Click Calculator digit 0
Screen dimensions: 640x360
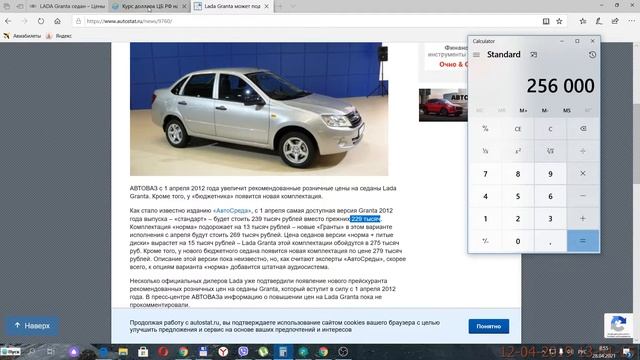[518, 241]
